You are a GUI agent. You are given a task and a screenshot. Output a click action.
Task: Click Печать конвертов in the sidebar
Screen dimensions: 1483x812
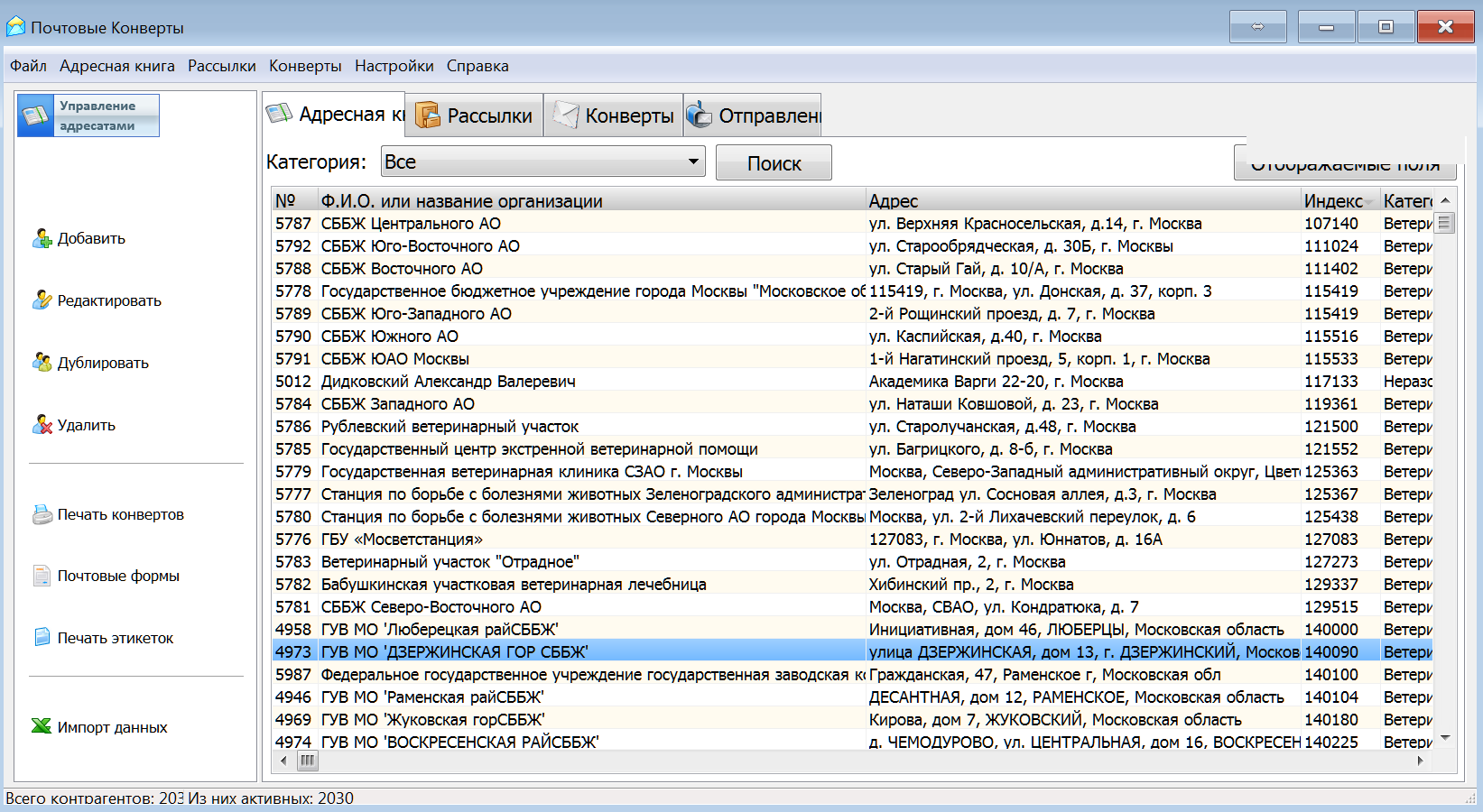point(121,514)
